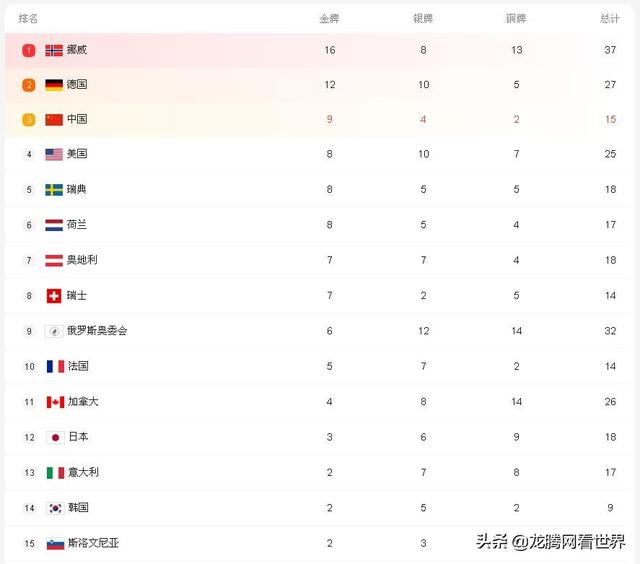Click the 排名 header label
Viewport: 640px width, 564px height.
pyautogui.click(x=28, y=18)
